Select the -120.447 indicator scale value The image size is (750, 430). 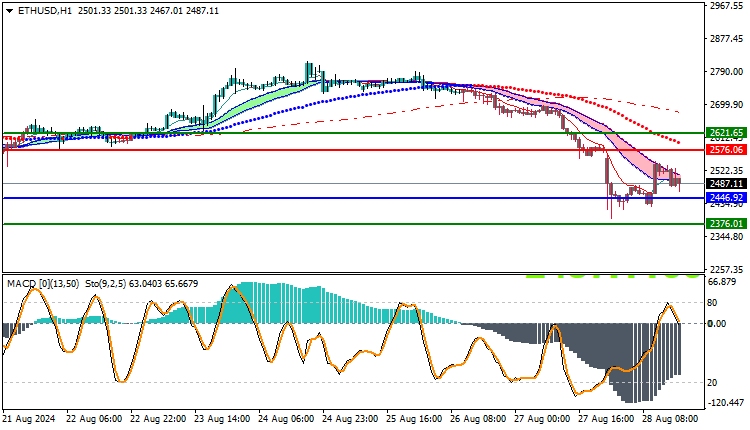coord(726,403)
